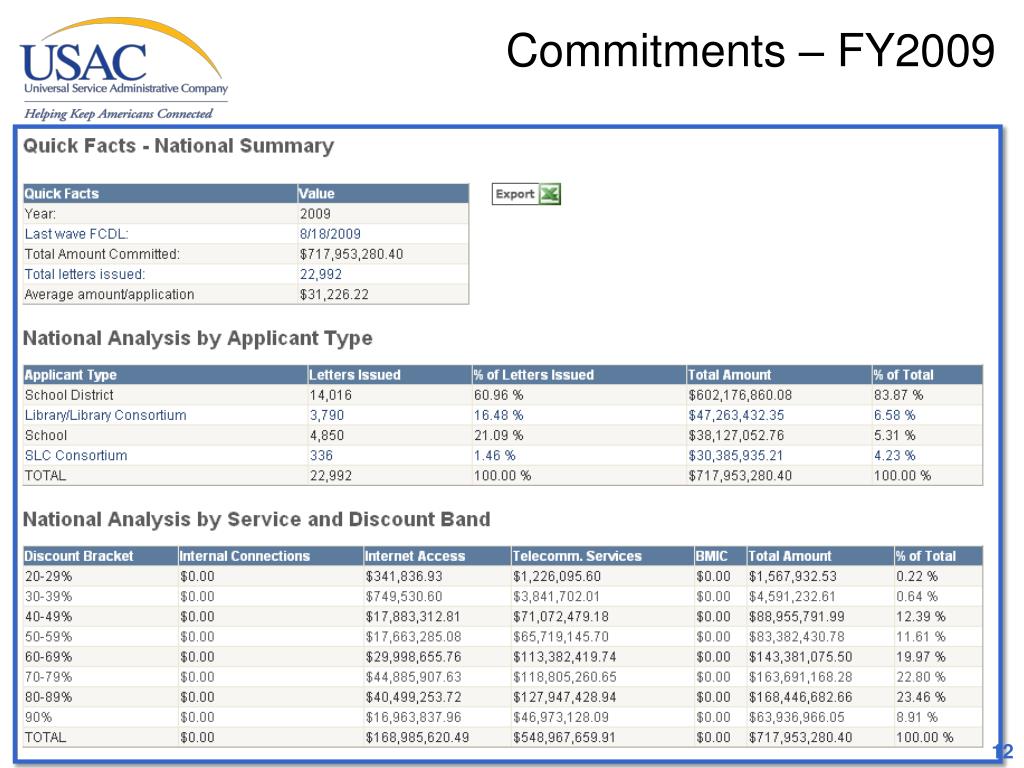
Task: Select the $717,953,280.40 Total Amount Committed value
Action: pyautogui.click(x=351, y=254)
